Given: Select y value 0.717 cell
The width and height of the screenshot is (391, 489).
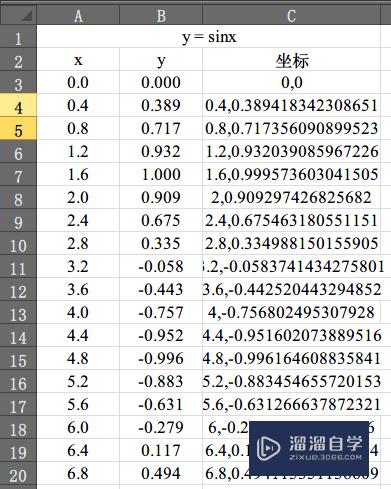Looking at the screenshot, I should tap(161, 128).
